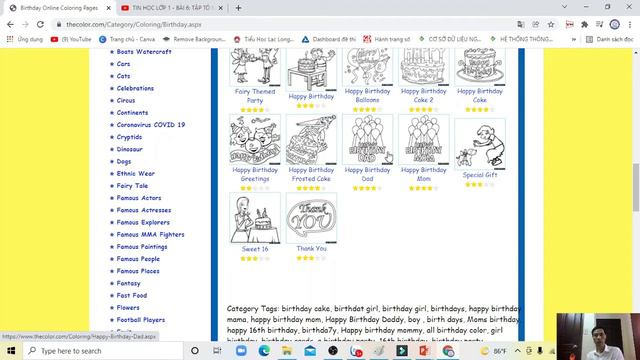Go back to the previous page

click(x=10, y=24)
